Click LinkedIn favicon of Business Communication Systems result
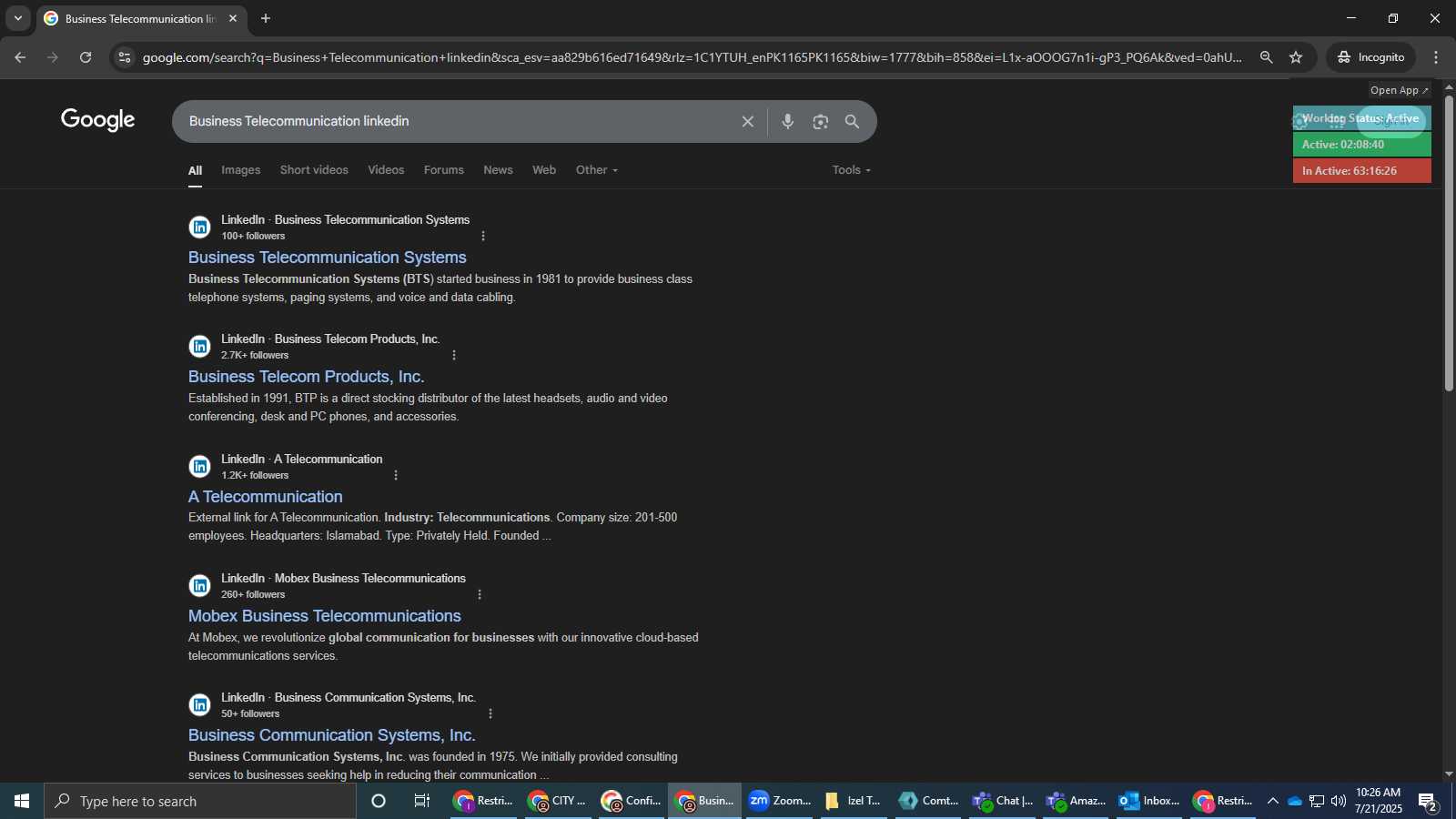The height and width of the screenshot is (819, 1456). [x=199, y=705]
